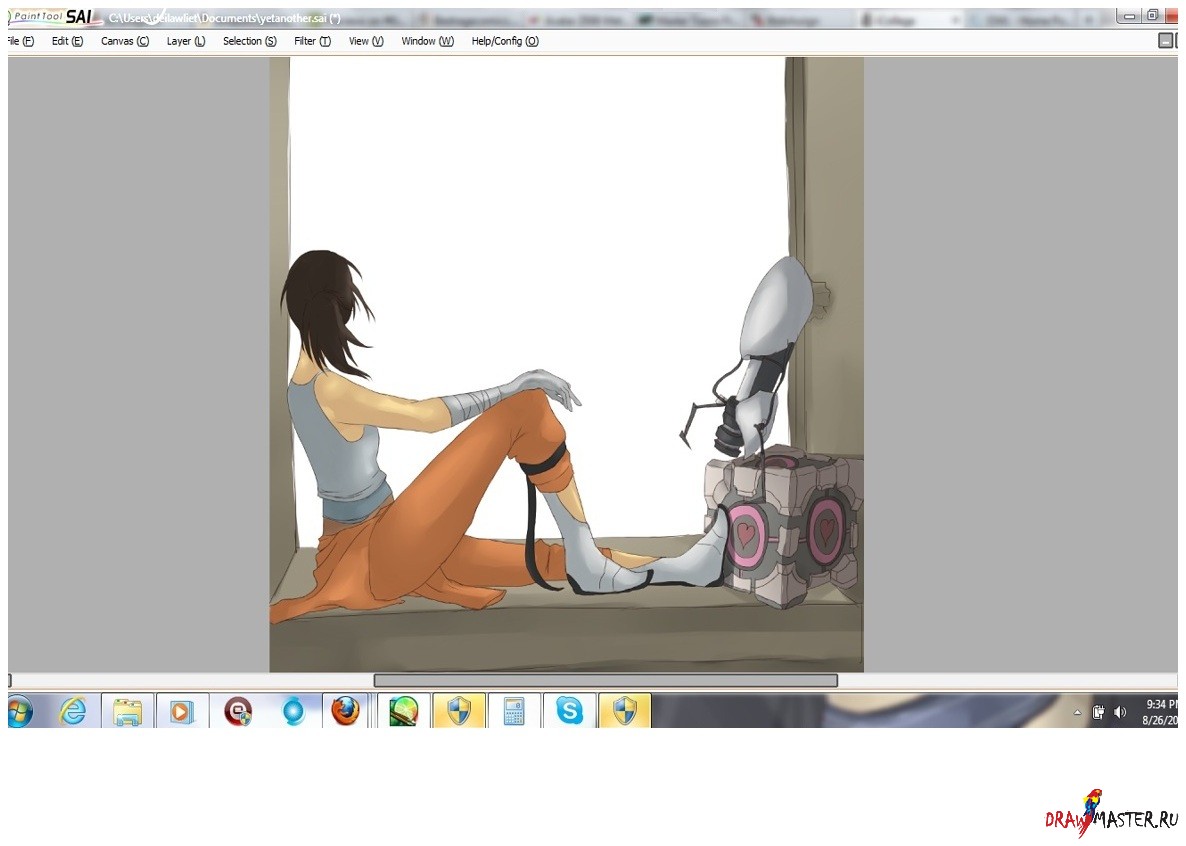The width and height of the screenshot is (1186, 846).
Task: Click the blue orb taskbar icon
Action: pyautogui.click(x=293, y=711)
